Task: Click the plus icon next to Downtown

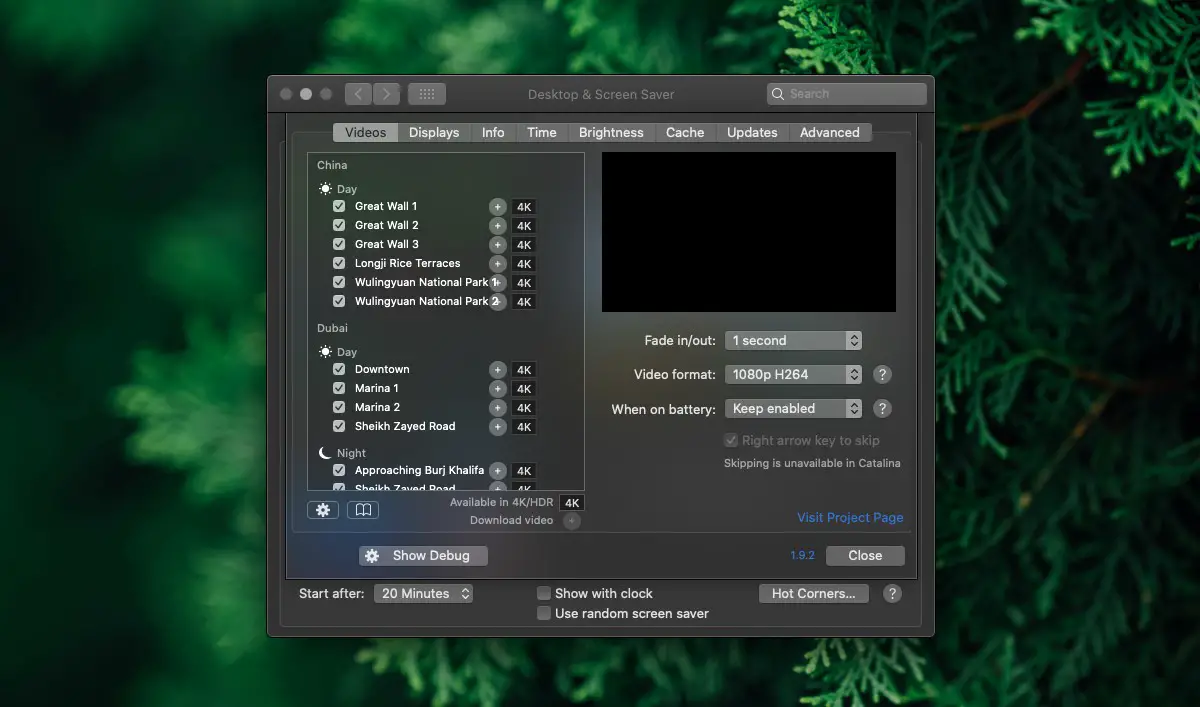Action: point(497,370)
